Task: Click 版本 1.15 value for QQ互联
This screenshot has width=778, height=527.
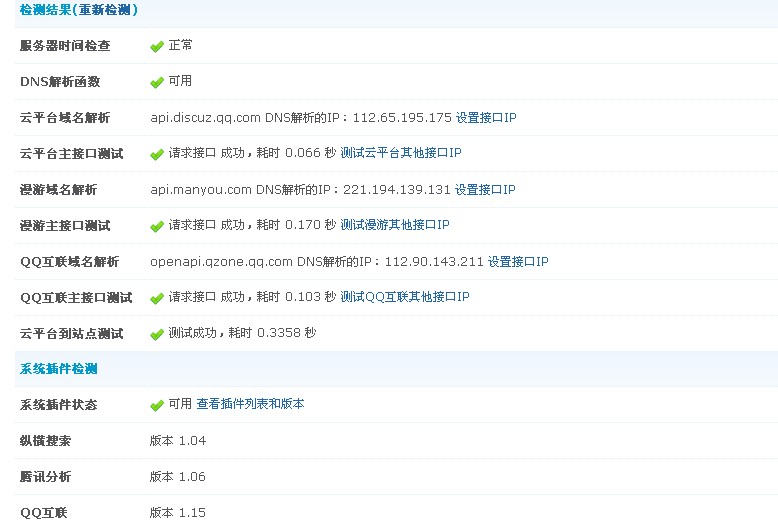Action: pyautogui.click(x=178, y=513)
